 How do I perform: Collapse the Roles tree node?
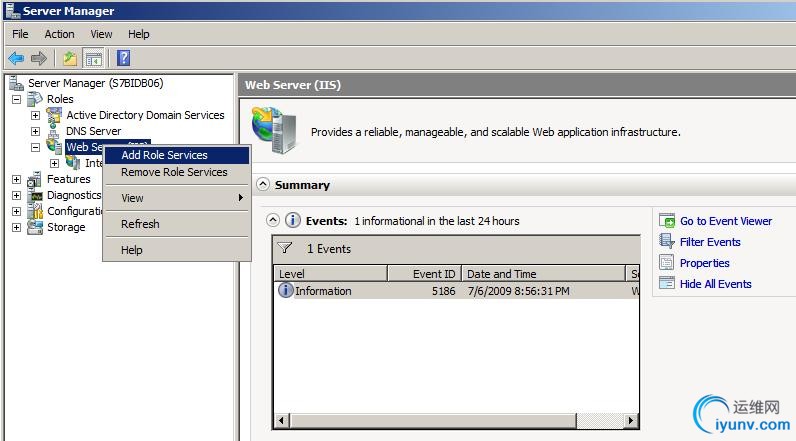click(x=16, y=99)
